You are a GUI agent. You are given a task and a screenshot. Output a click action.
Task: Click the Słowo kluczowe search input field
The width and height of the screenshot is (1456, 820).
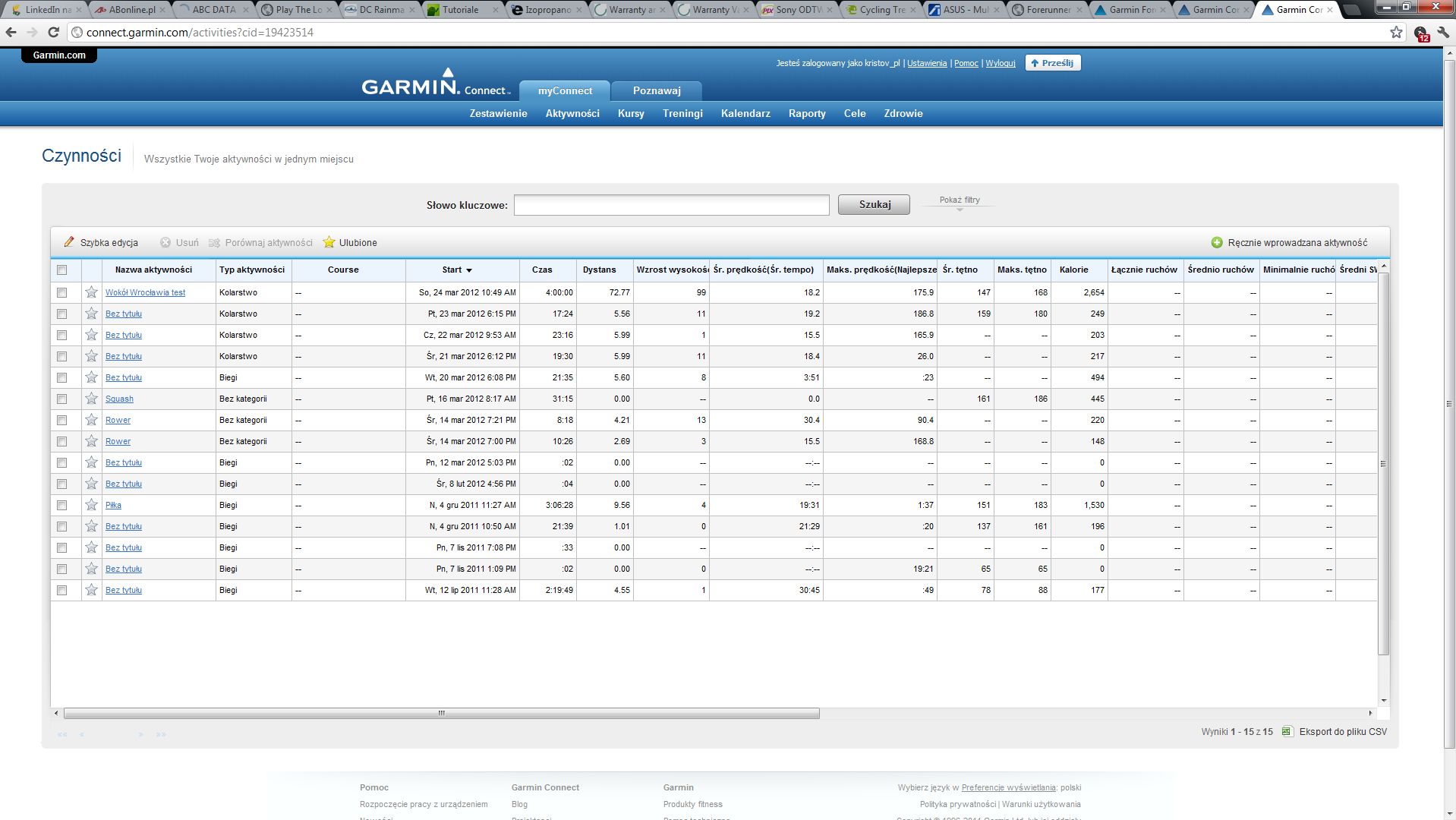click(x=671, y=205)
